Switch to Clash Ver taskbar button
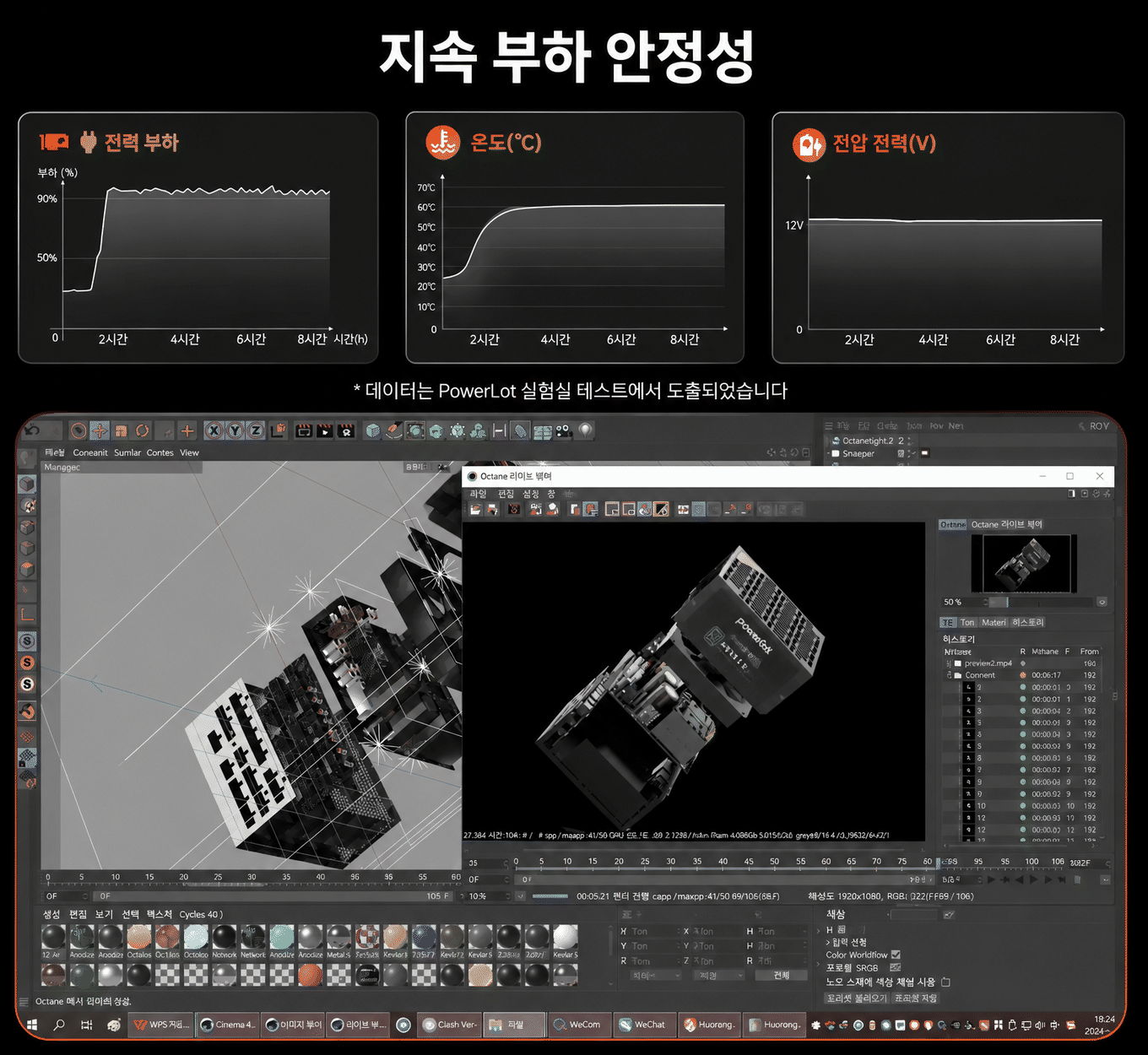1148x1055 pixels. click(x=449, y=1025)
